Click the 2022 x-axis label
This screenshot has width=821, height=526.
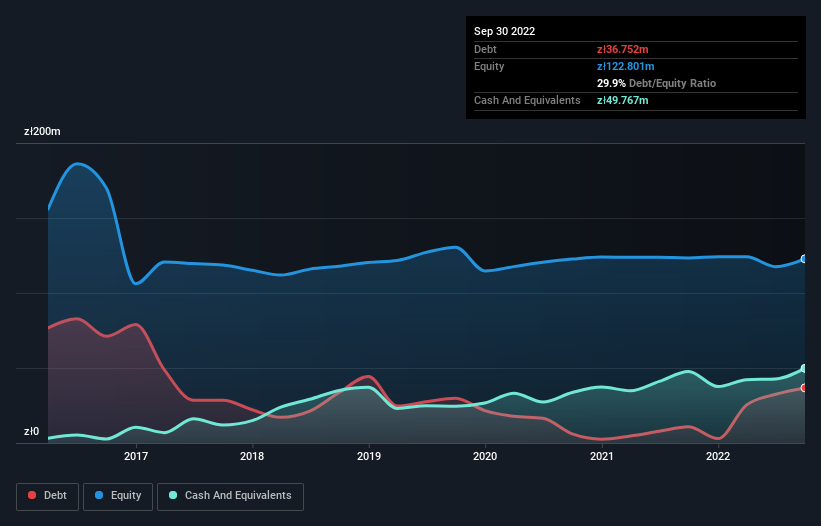point(718,456)
